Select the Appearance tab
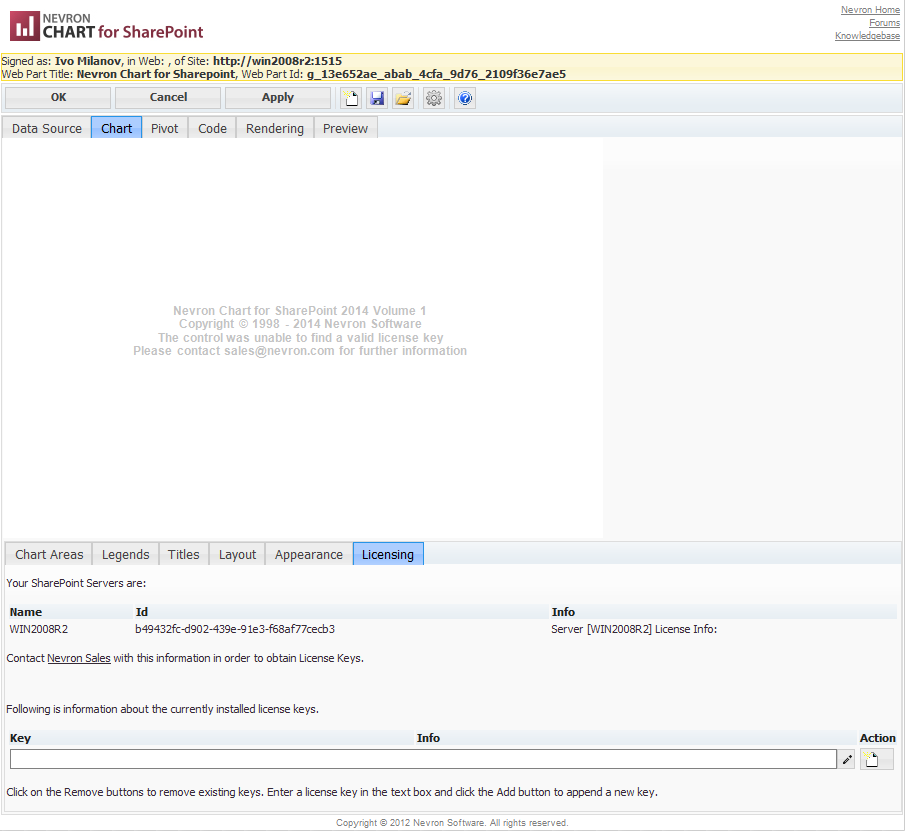The height and width of the screenshot is (831, 905). [x=309, y=554]
